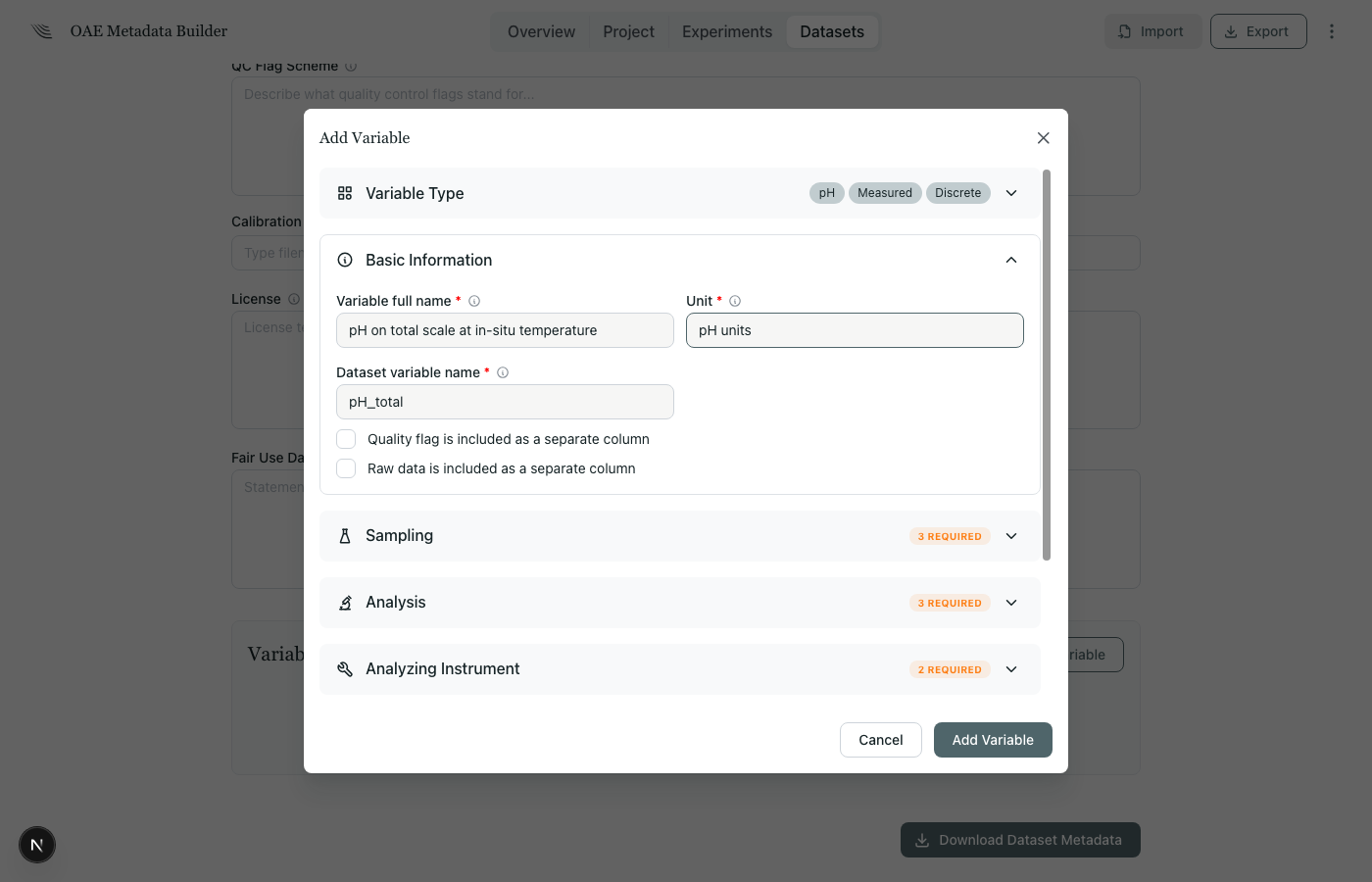
Task: Click the Variable full name input field
Action: coord(505,330)
